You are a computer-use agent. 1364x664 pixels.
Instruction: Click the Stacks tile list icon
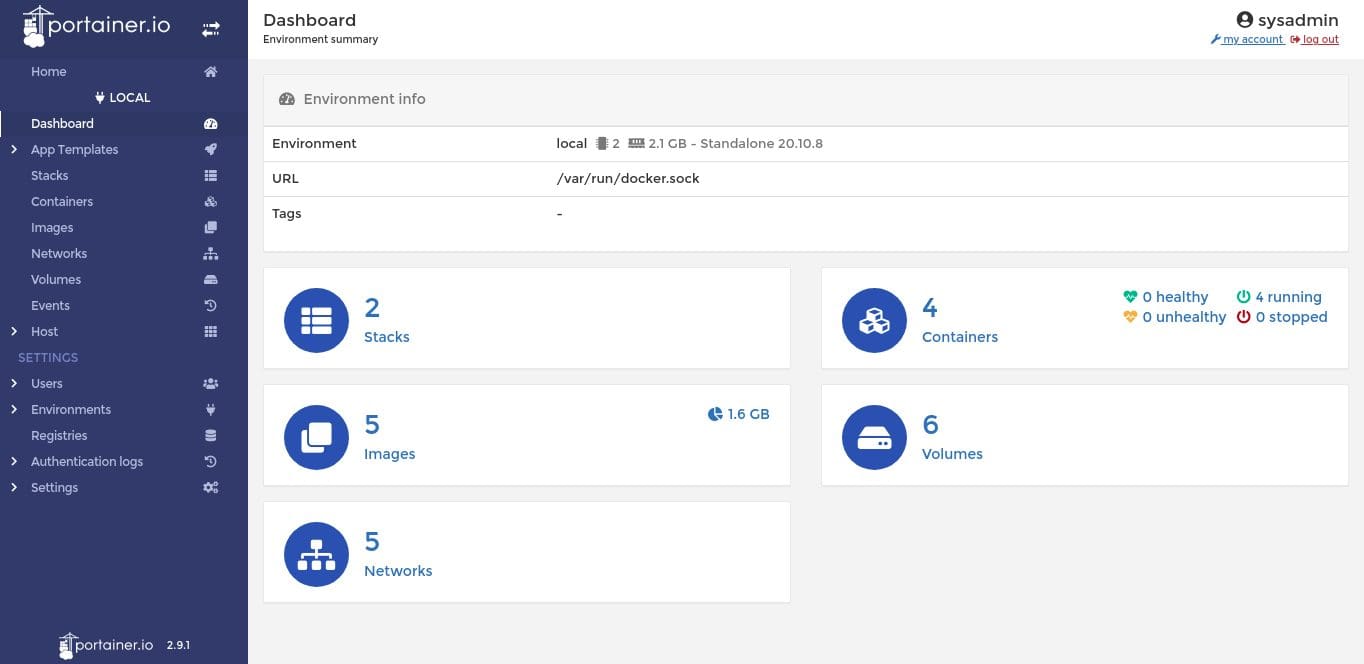[x=316, y=320]
